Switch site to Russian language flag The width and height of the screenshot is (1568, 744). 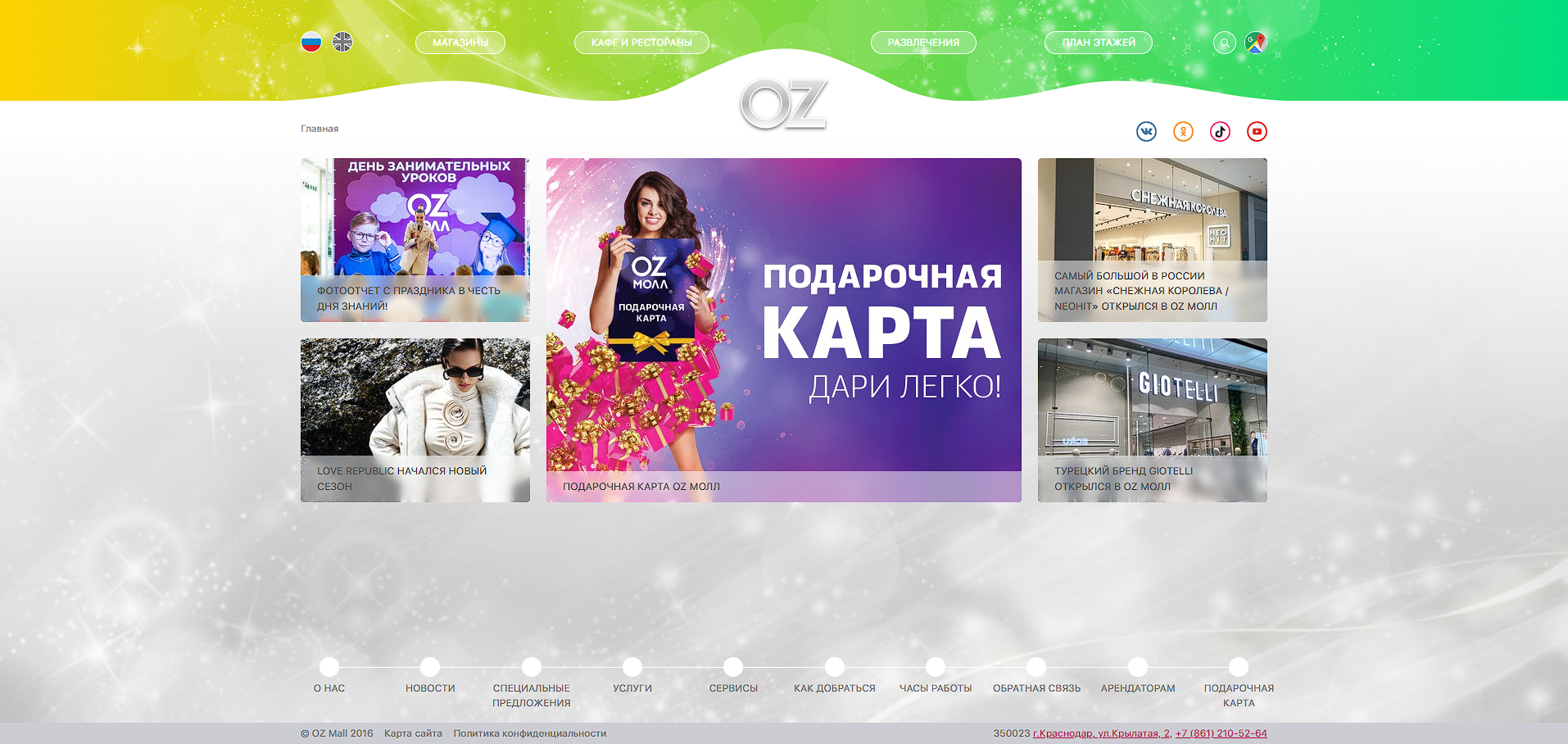click(311, 42)
